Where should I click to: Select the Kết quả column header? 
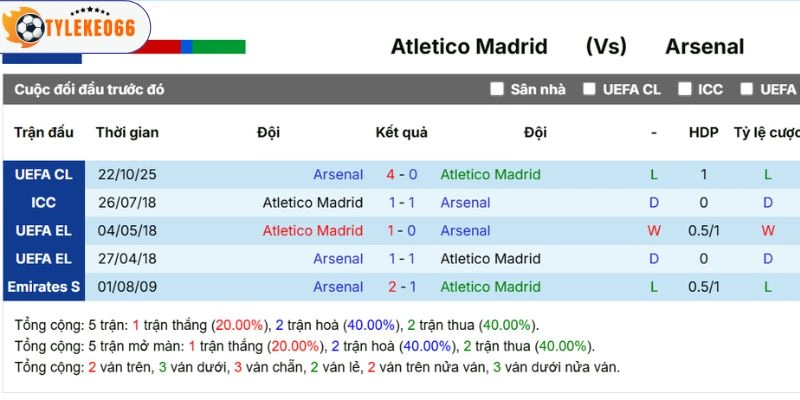click(x=401, y=132)
